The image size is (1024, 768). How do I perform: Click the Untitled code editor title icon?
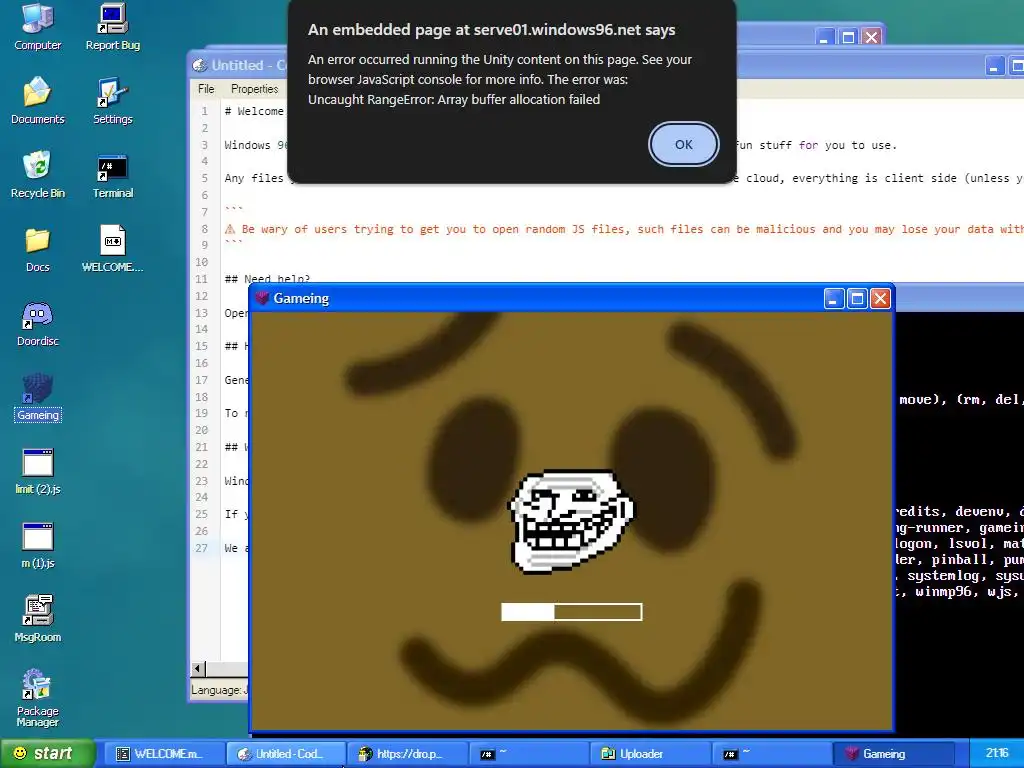click(x=199, y=65)
